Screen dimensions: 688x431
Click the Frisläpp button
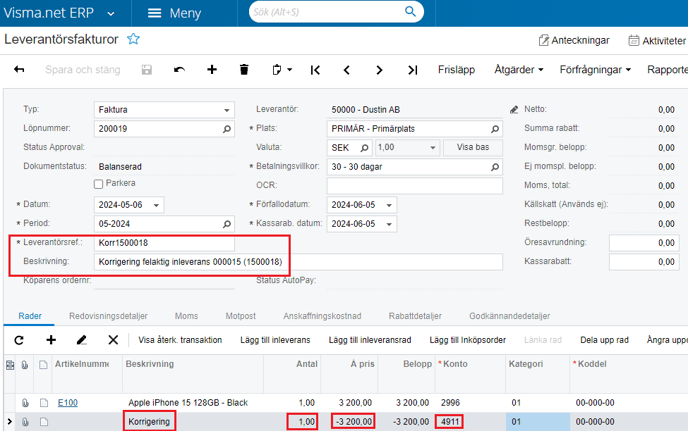(456, 69)
